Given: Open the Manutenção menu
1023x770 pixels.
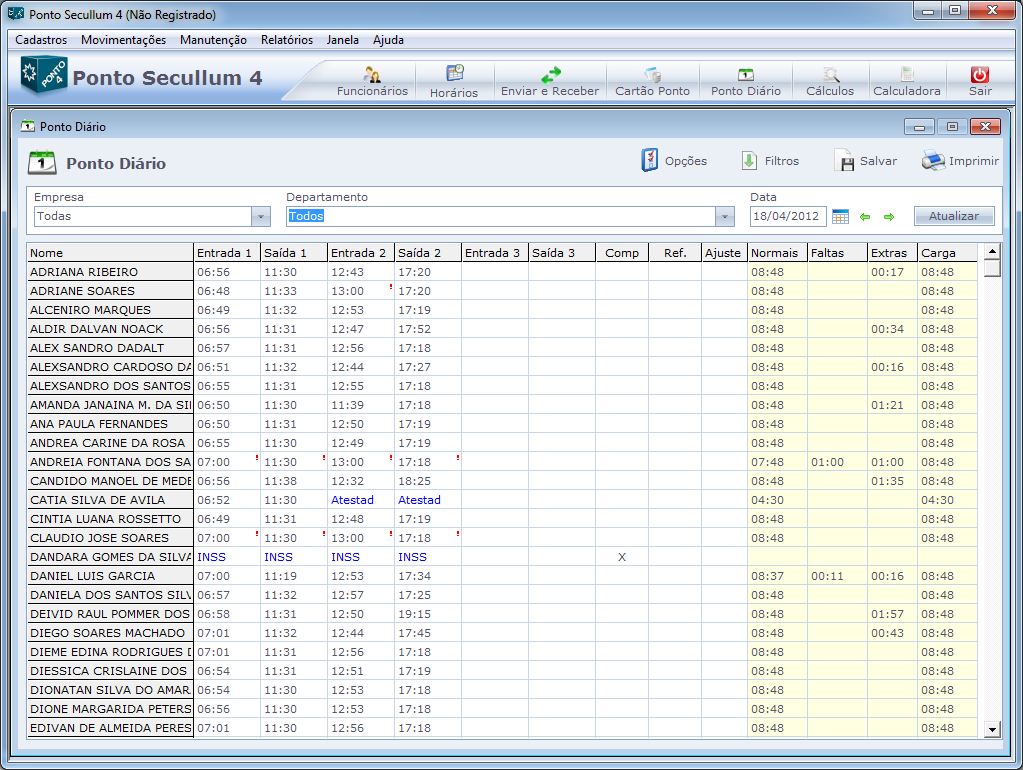Looking at the screenshot, I should tap(213, 40).
